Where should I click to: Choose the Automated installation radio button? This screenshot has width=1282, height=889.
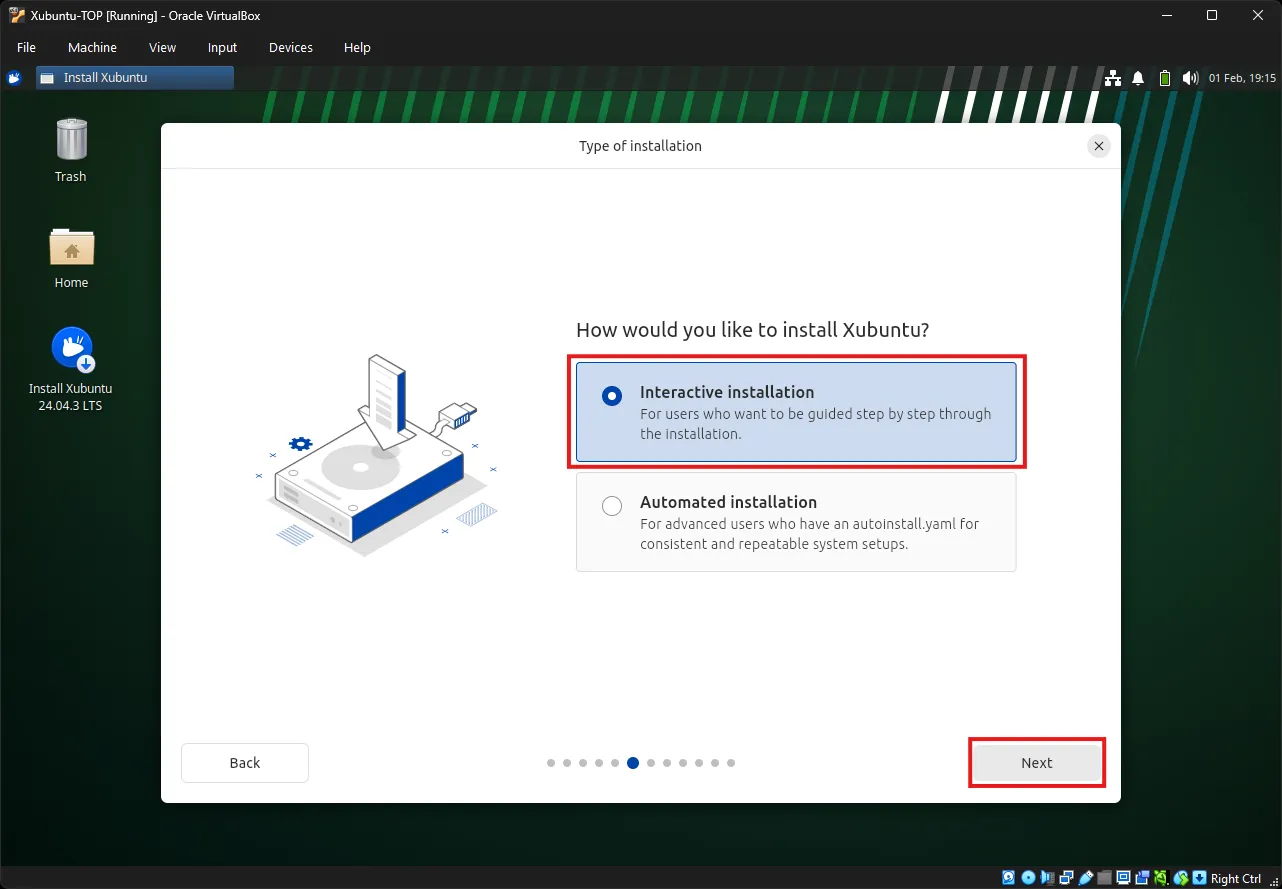click(612, 506)
